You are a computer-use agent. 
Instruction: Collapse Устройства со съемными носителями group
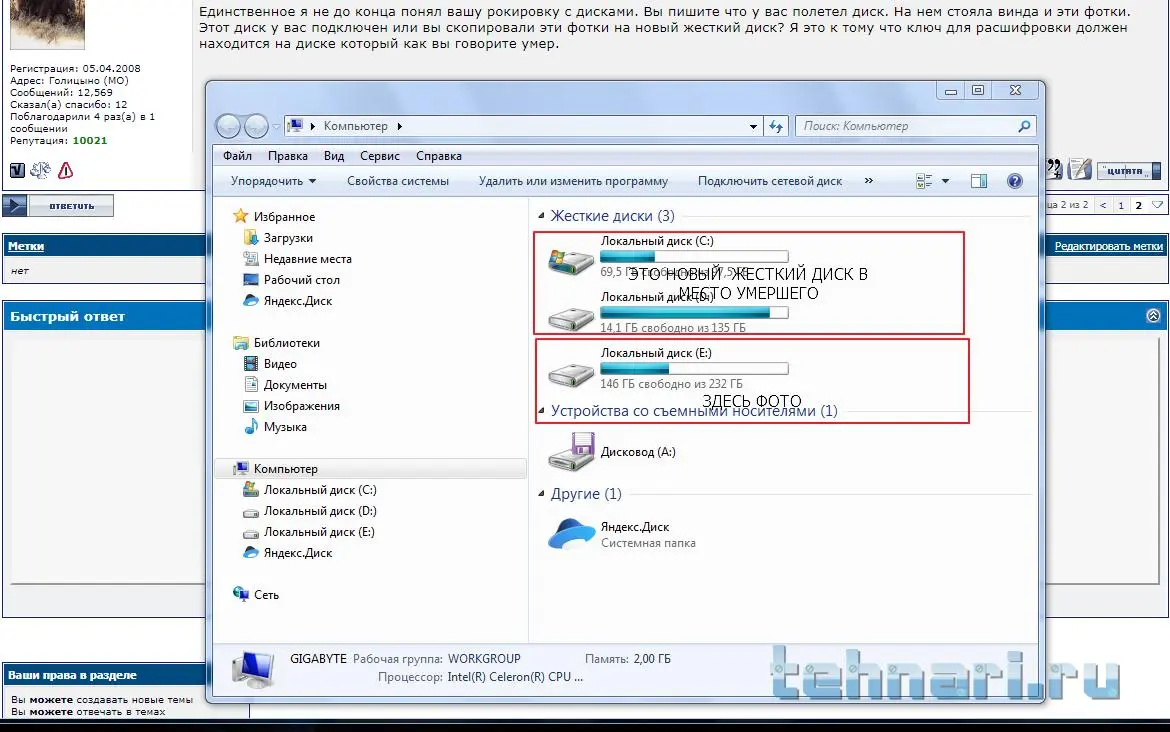tap(542, 410)
